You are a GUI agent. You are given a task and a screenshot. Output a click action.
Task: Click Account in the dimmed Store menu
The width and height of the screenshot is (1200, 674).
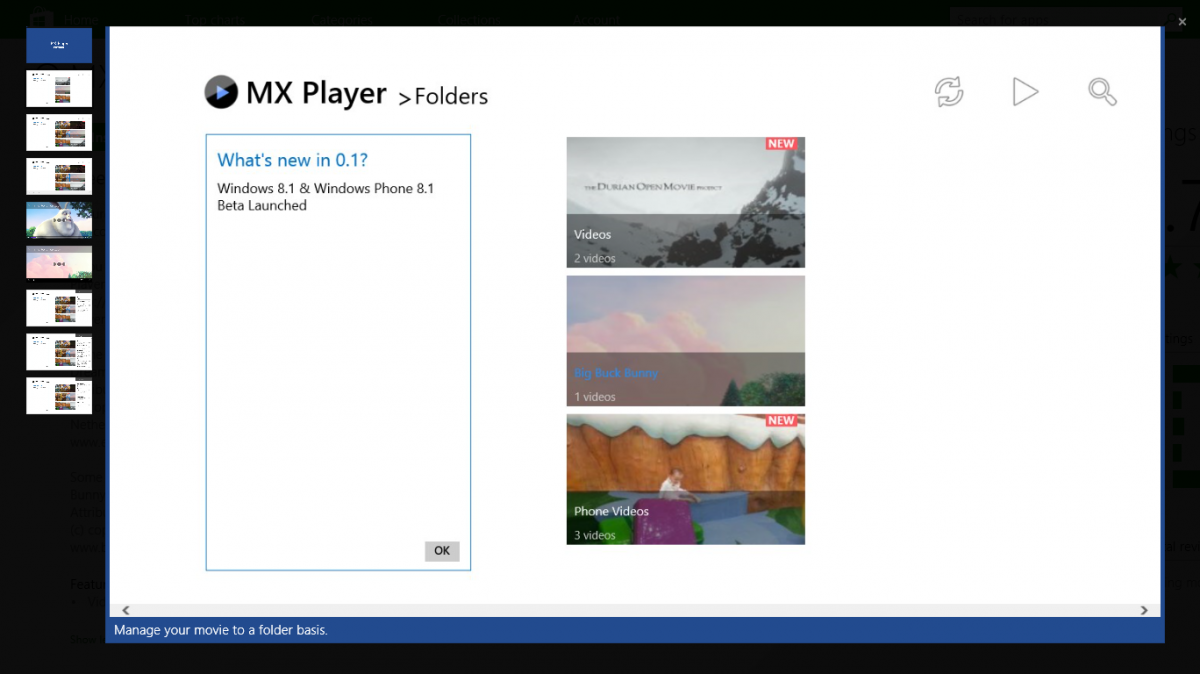coord(598,19)
